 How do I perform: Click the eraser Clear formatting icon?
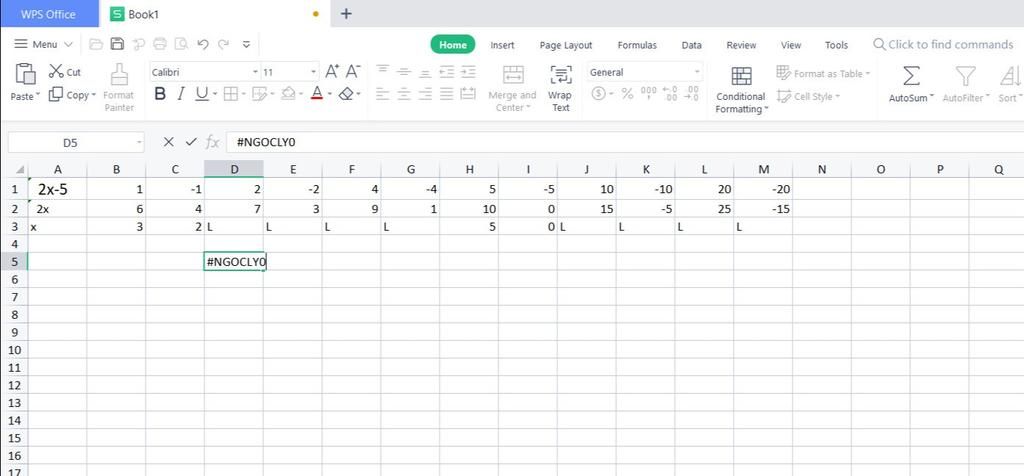click(x=346, y=94)
